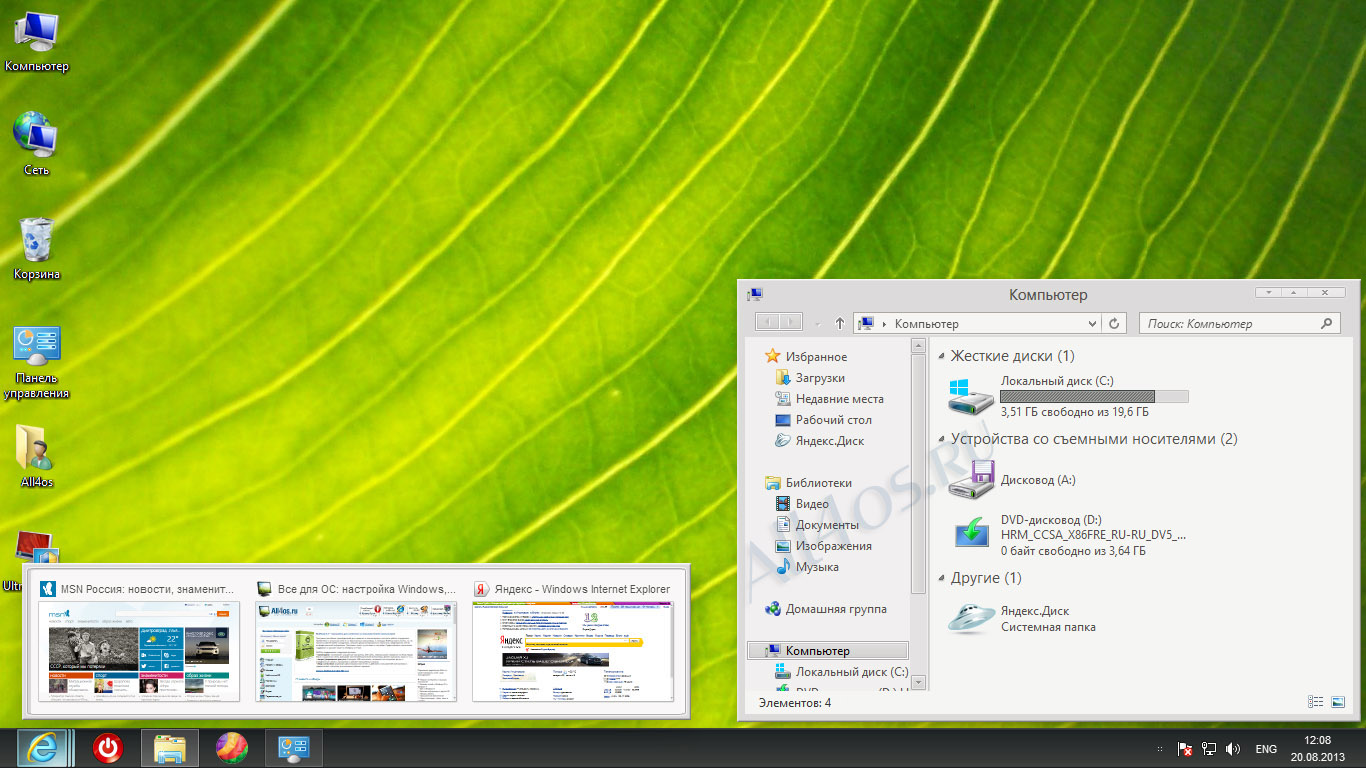Viewport: 1366px width, 768px height.
Task: Click the search magnifier icon in Explorer
Action: pos(1327,323)
